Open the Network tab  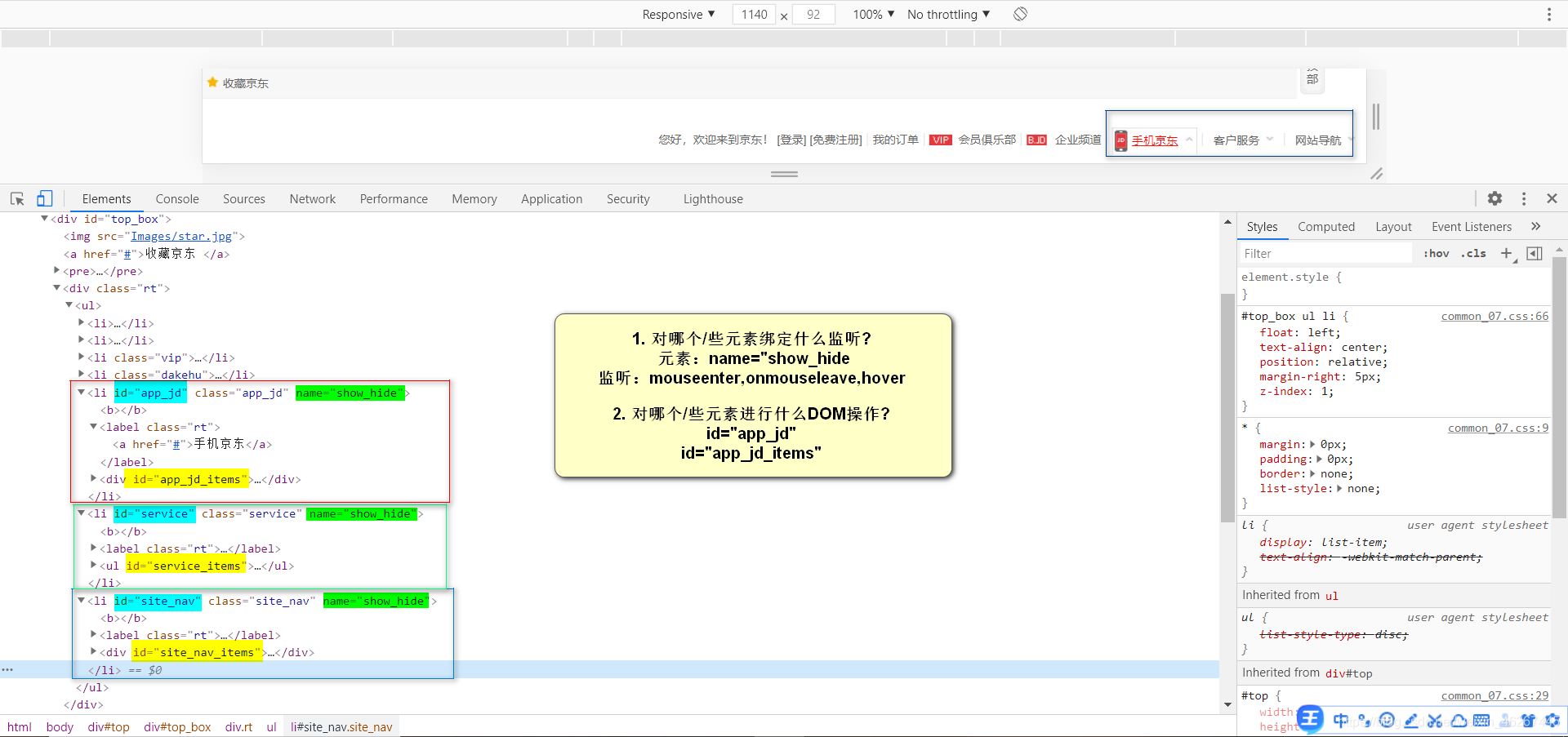(x=313, y=199)
